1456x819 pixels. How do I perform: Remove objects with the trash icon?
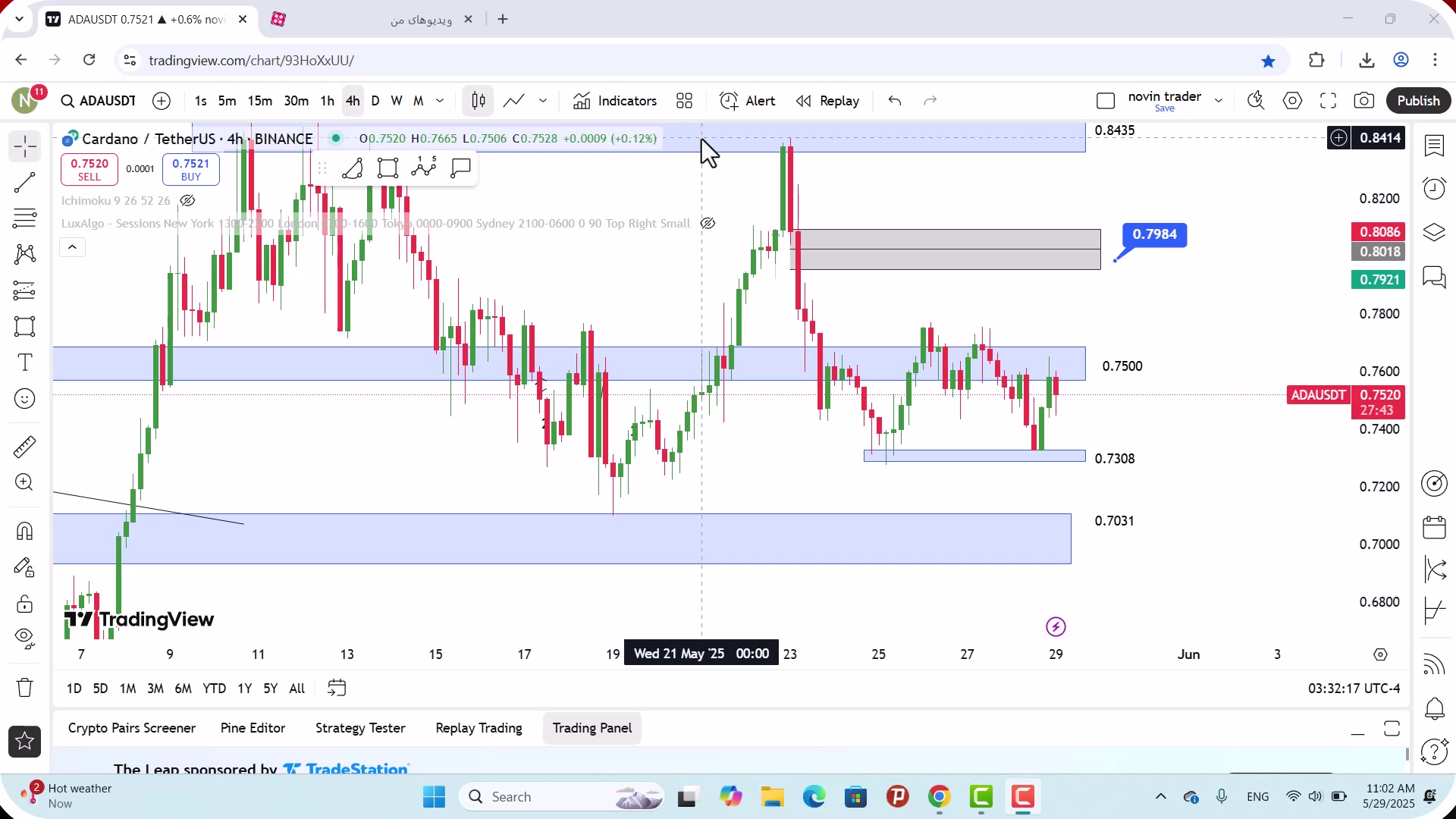coord(25,688)
